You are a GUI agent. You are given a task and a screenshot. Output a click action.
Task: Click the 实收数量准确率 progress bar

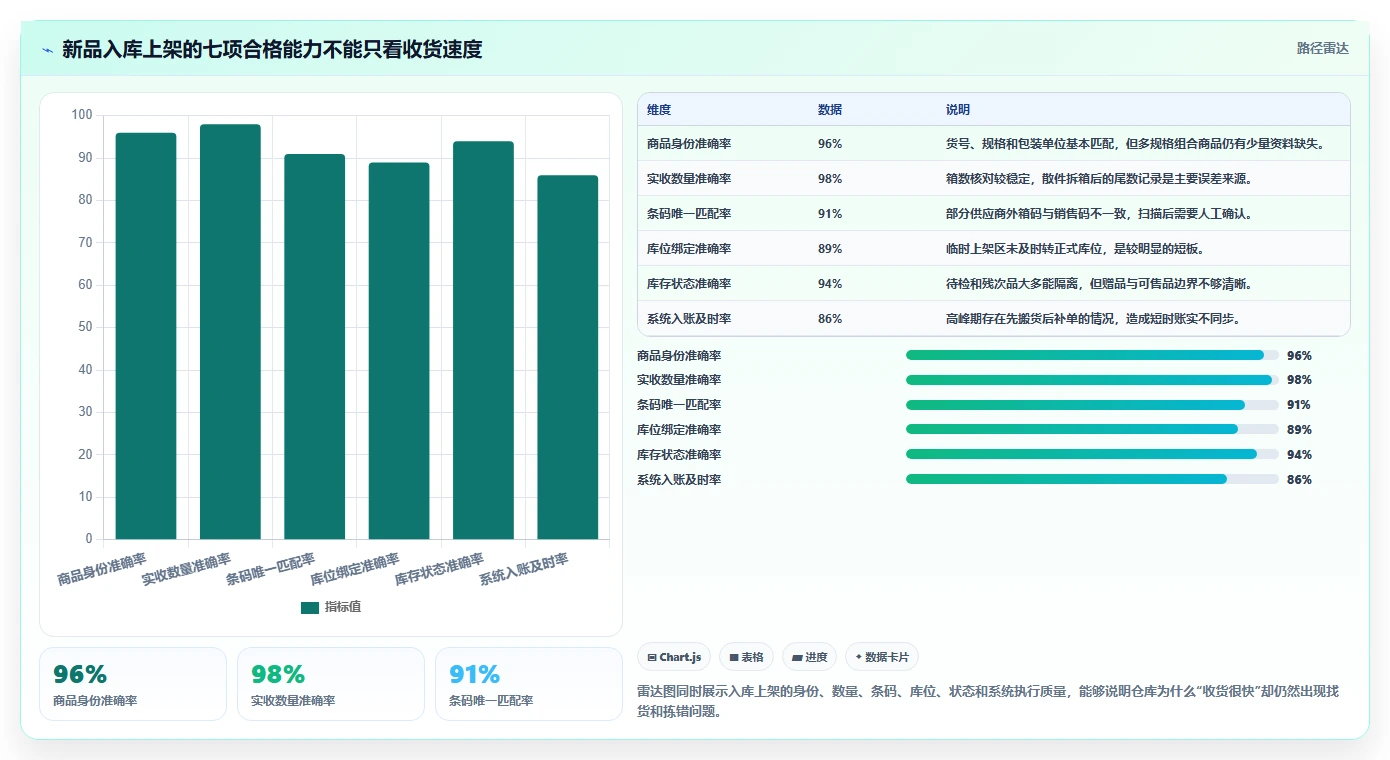[1092, 380]
